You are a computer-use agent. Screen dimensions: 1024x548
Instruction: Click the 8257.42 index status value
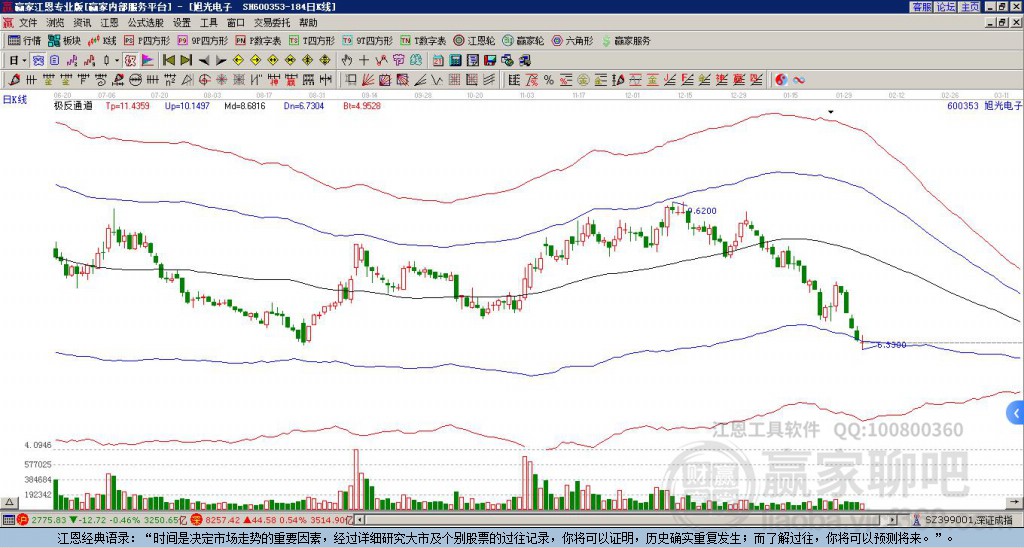pyautogui.click(x=224, y=520)
